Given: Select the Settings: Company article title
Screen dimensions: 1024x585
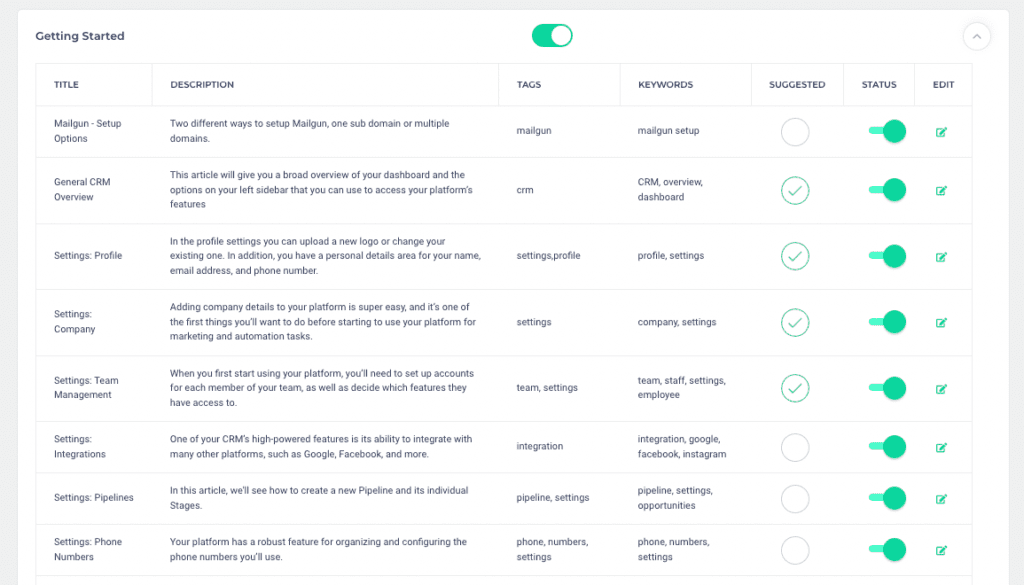Looking at the screenshot, I should (x=74, y=322).
